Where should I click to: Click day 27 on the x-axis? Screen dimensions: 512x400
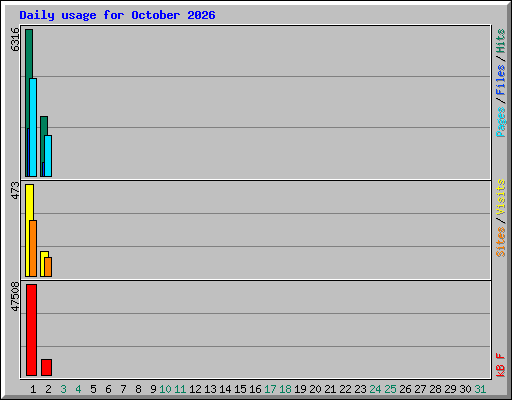[420, 389]
